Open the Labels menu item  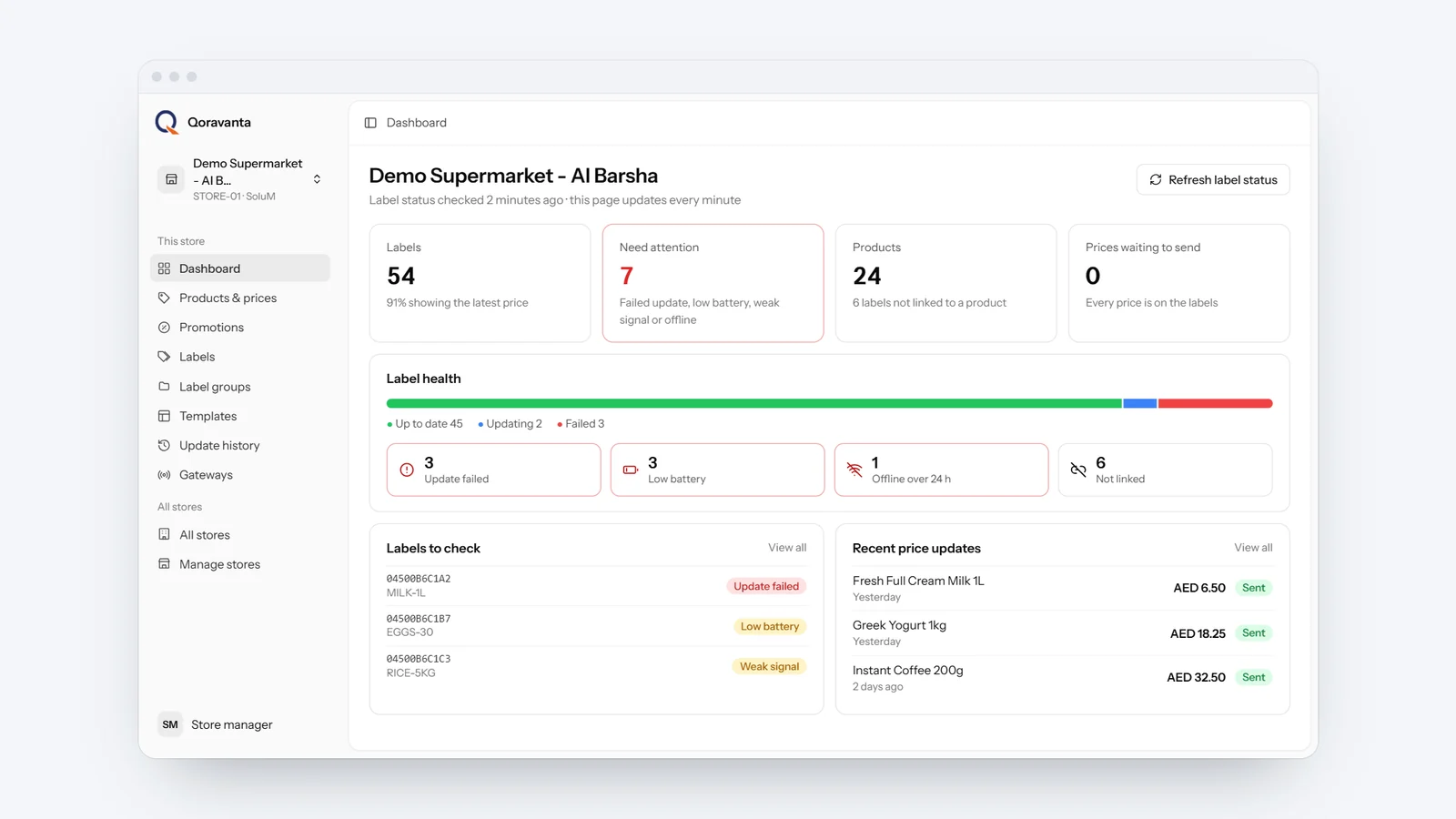[x=239, y=357]
